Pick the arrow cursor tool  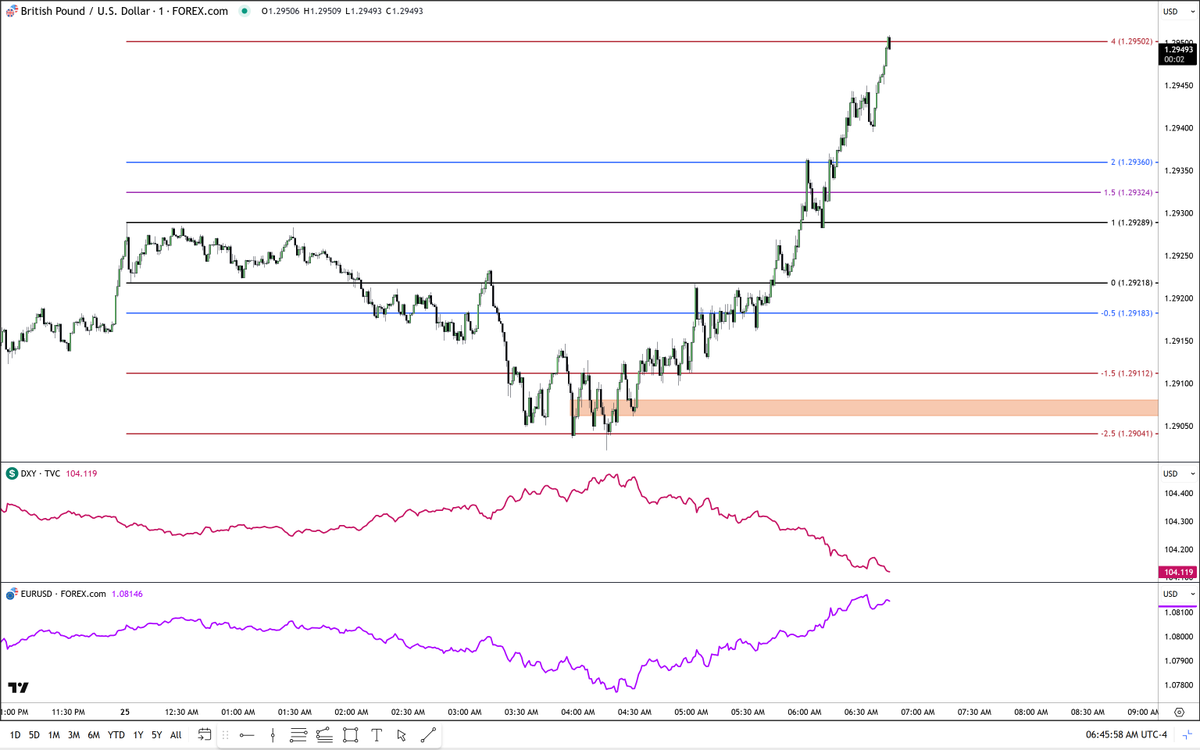click(401, 735)
